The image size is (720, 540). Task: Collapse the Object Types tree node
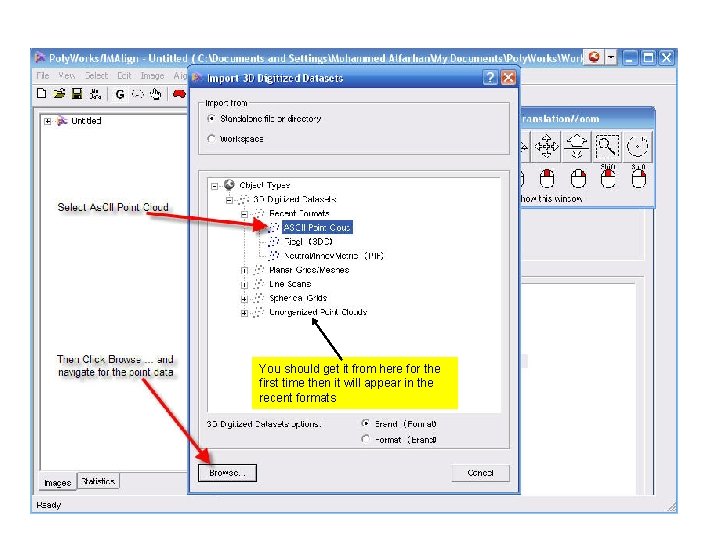pyautogui.click(x=214, y=186)
